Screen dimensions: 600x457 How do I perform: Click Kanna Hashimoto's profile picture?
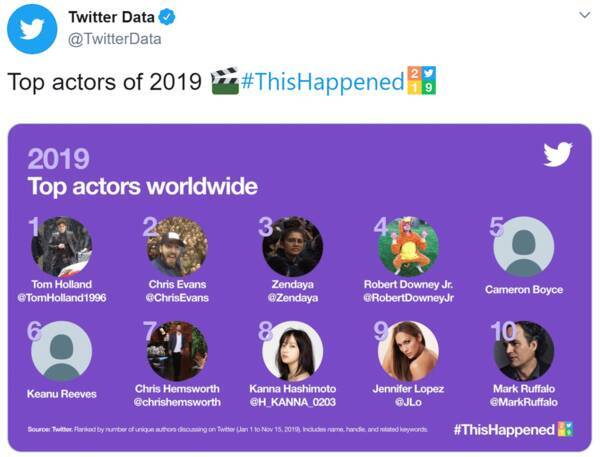(292, 350)
